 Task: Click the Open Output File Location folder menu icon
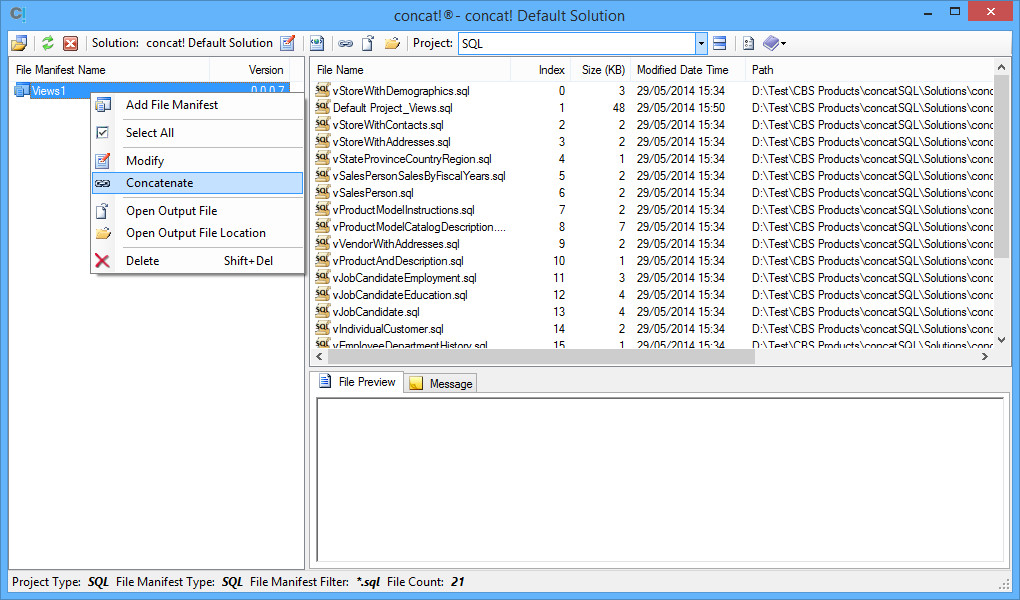[x=103, y=233]
